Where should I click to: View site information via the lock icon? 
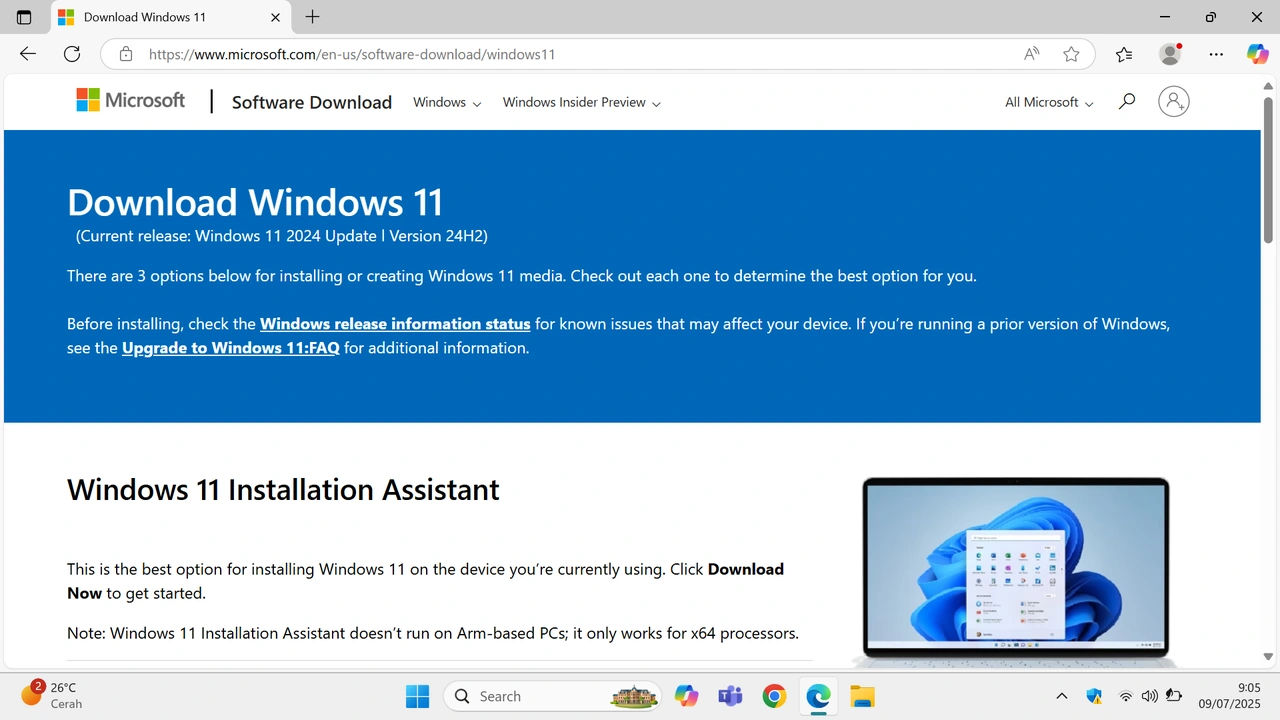(x=126, y=54)
